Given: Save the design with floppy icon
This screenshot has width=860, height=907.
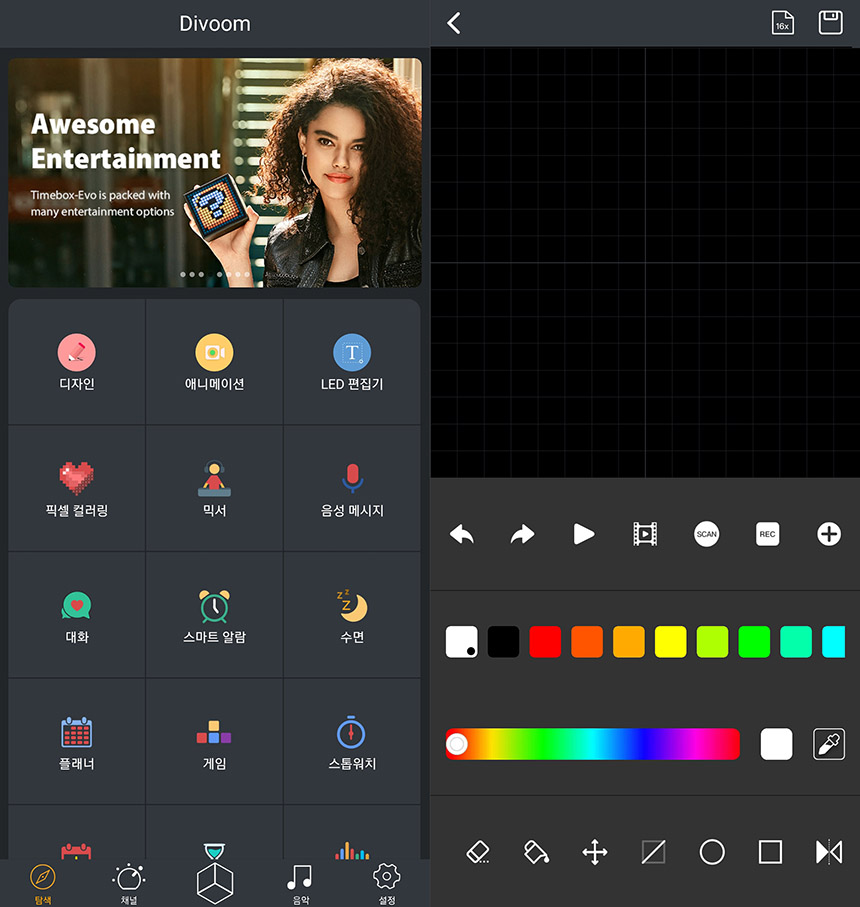Looking at the screenshot, I should pyautogui.click(x=831, y=23).
